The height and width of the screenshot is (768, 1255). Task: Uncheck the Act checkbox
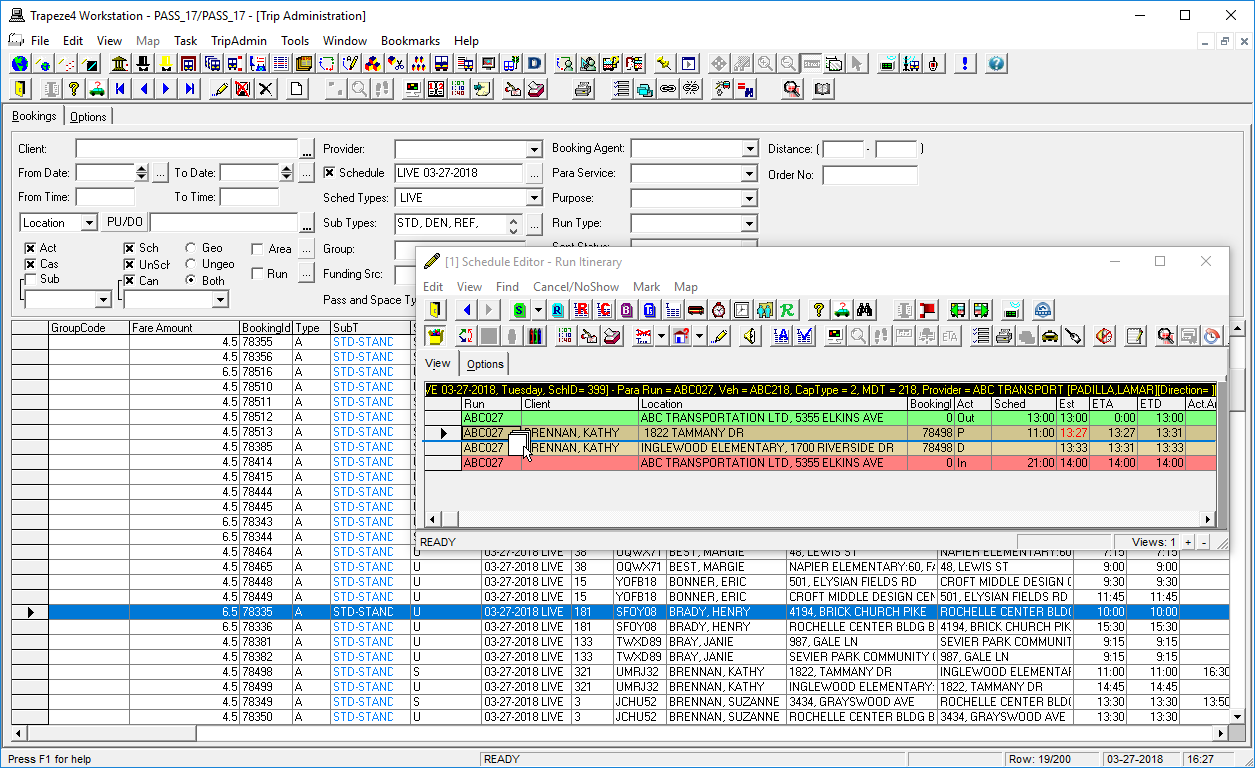pyautogui.click(x=28, y=248)
